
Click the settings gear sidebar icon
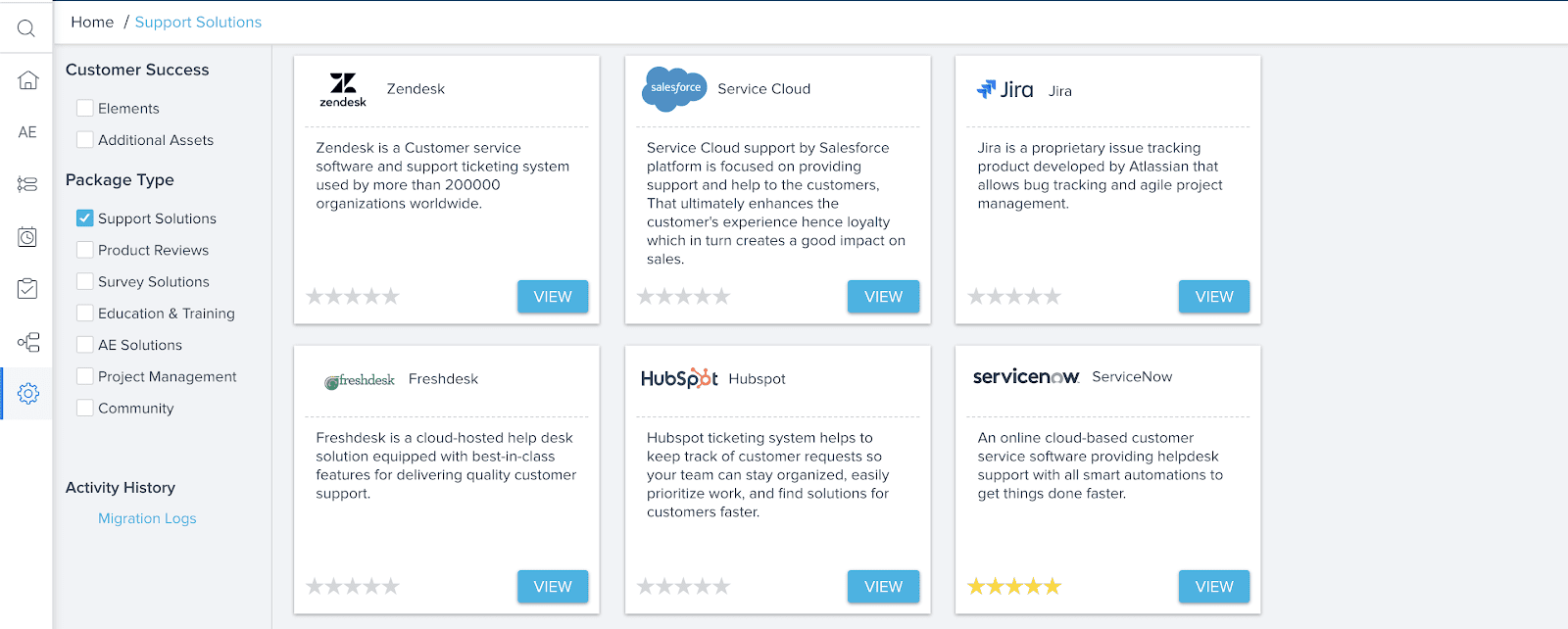27,394
